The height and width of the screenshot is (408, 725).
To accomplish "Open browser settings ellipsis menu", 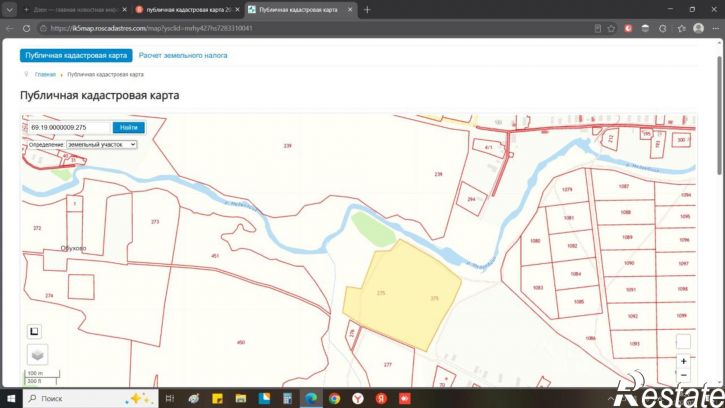I will point(715,28).
